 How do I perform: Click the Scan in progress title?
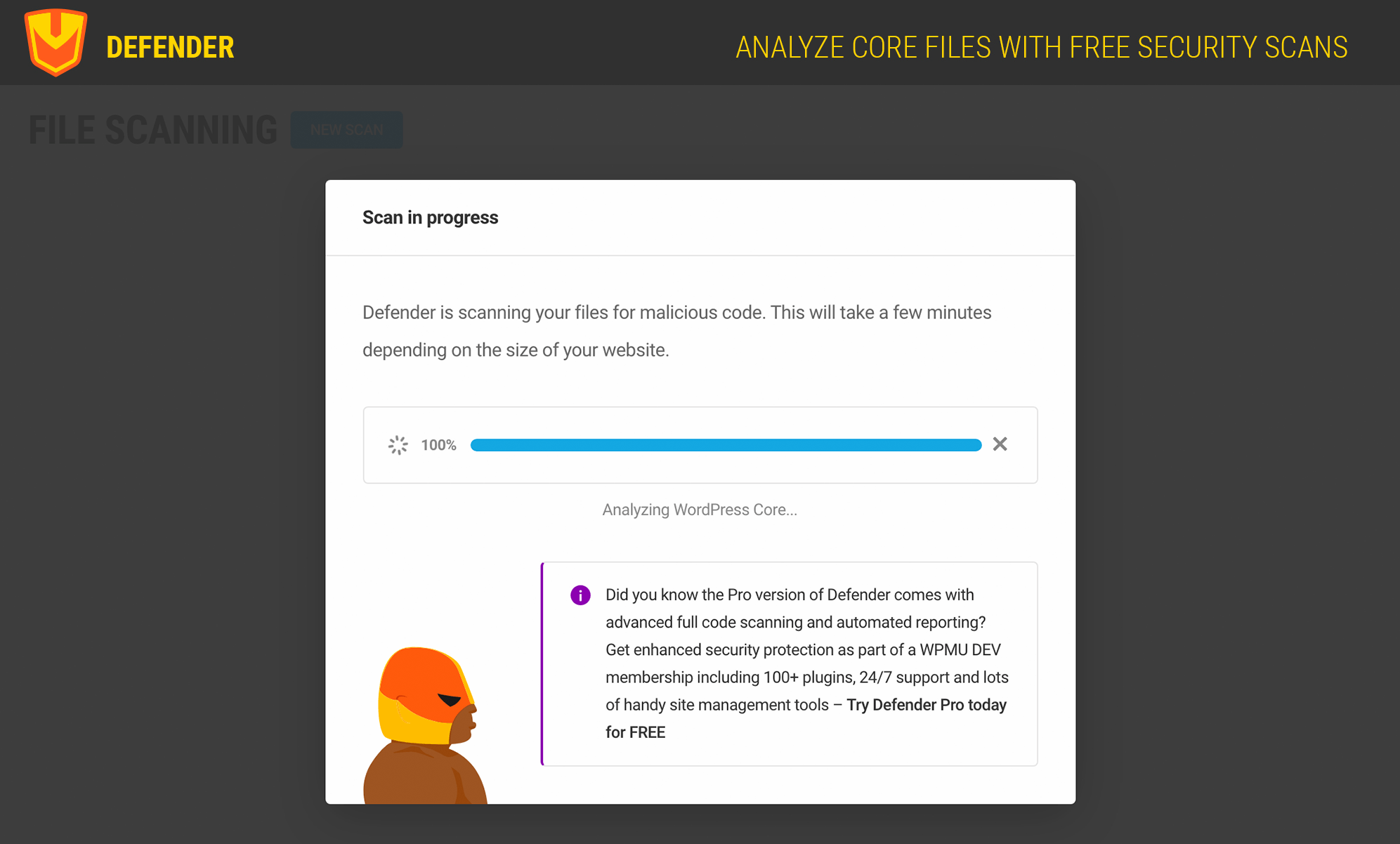[430, 218]
